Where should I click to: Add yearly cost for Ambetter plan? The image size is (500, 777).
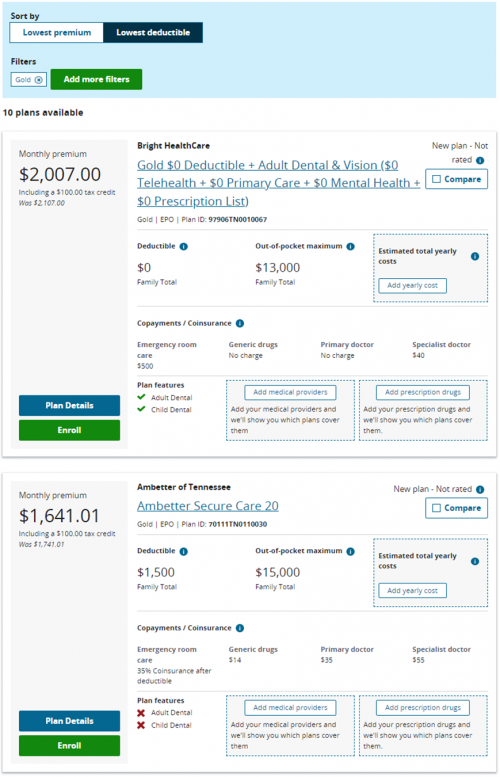tap(412, 591)
